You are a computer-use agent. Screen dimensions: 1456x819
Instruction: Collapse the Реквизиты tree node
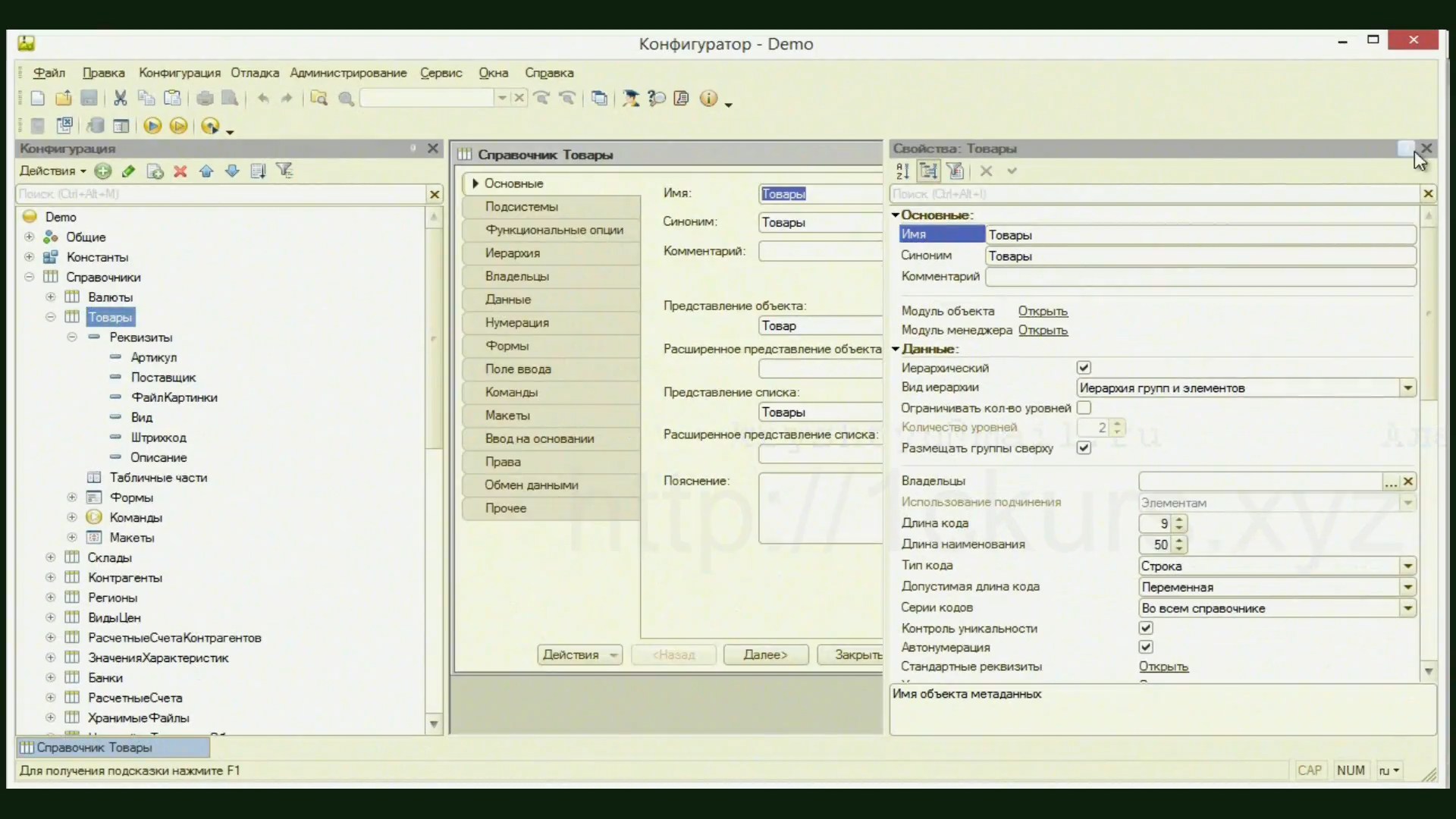pos(72,337)
